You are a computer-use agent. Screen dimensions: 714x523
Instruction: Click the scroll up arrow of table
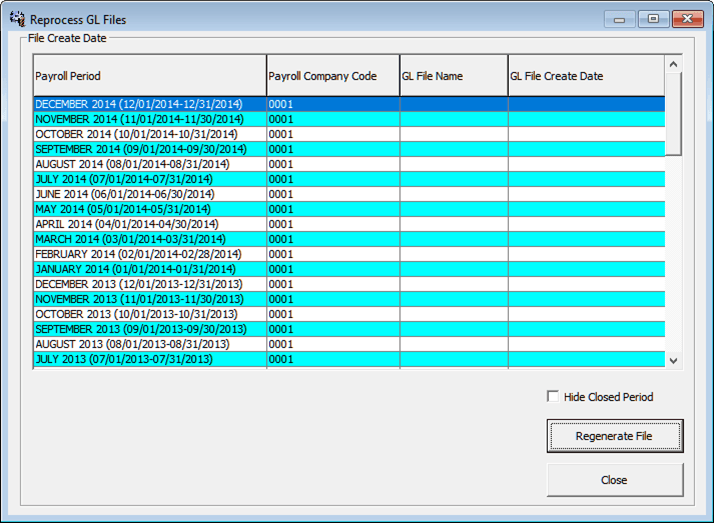(673, 65)
